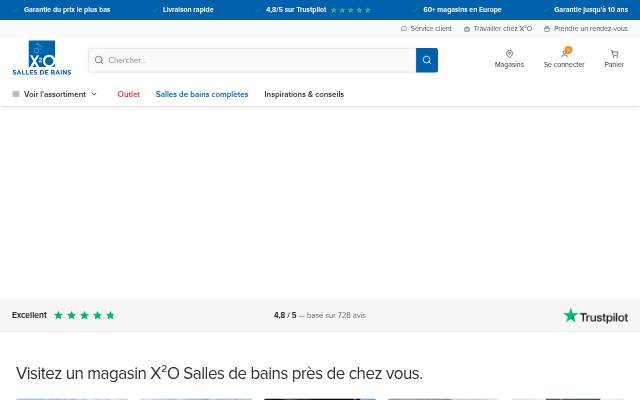Click the Panier label
Viewport: 640px width, 400px height.
[x=614, y=64]
